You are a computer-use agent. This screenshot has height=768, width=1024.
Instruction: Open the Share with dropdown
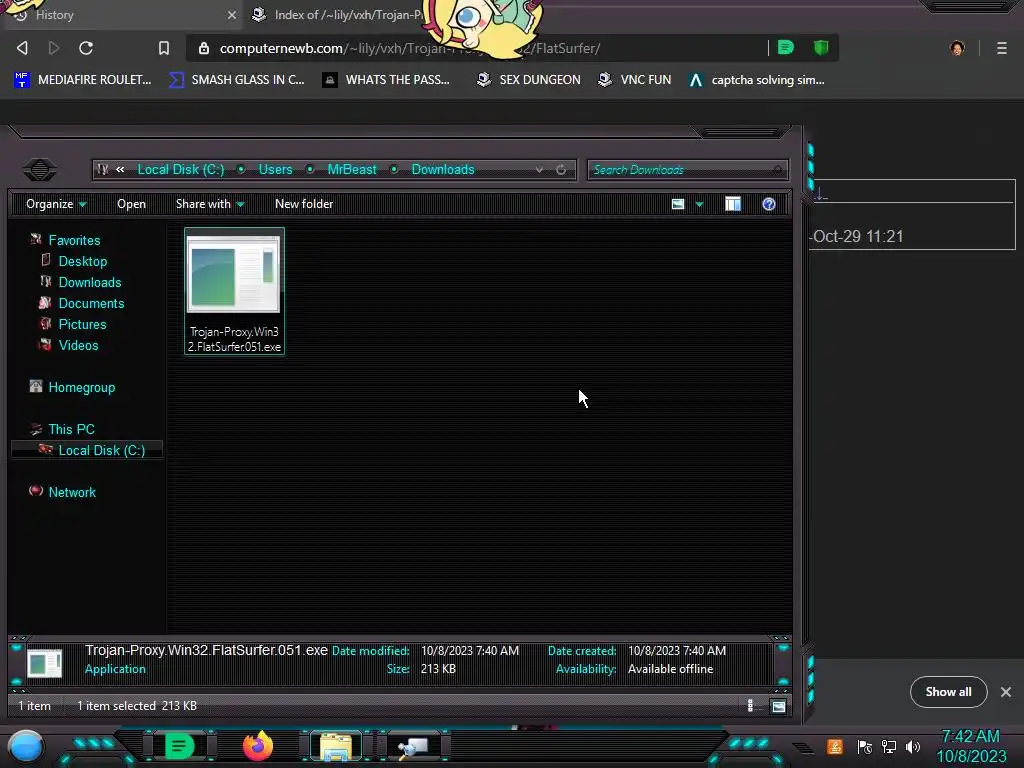coord(210,204)
